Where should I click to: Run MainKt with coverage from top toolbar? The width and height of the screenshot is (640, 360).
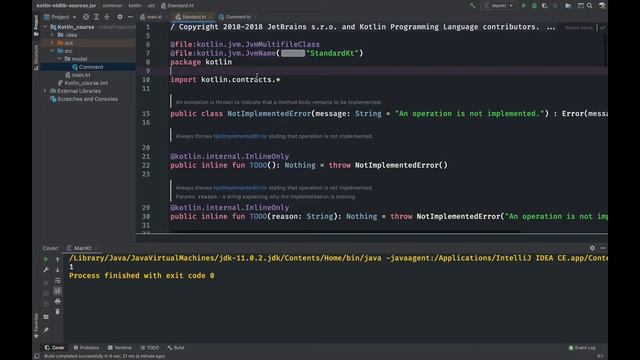(544, 6)
